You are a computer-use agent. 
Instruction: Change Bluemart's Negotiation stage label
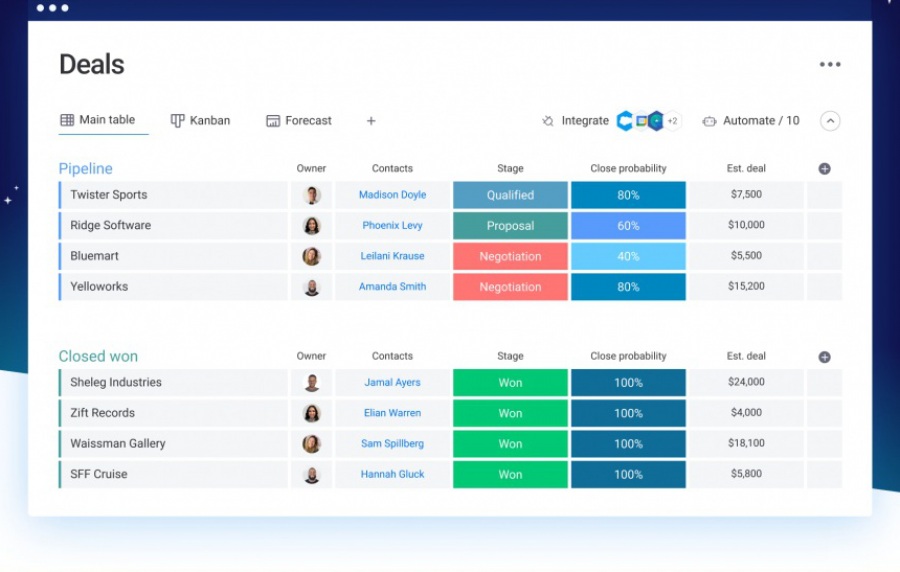click(x=510, y=256)
